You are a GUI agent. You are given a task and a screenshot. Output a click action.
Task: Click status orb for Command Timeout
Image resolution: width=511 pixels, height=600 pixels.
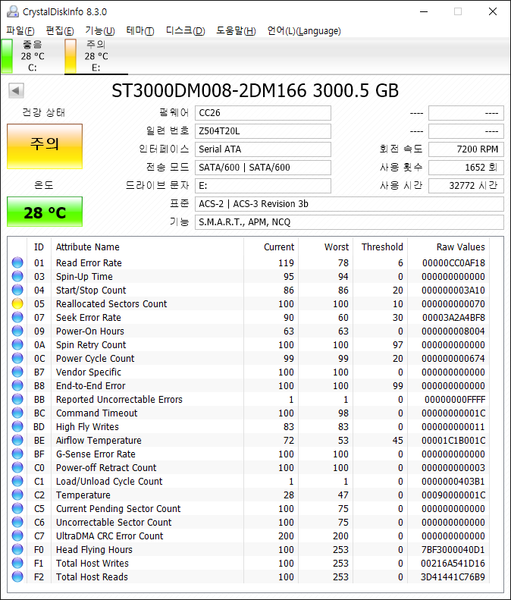17,412
